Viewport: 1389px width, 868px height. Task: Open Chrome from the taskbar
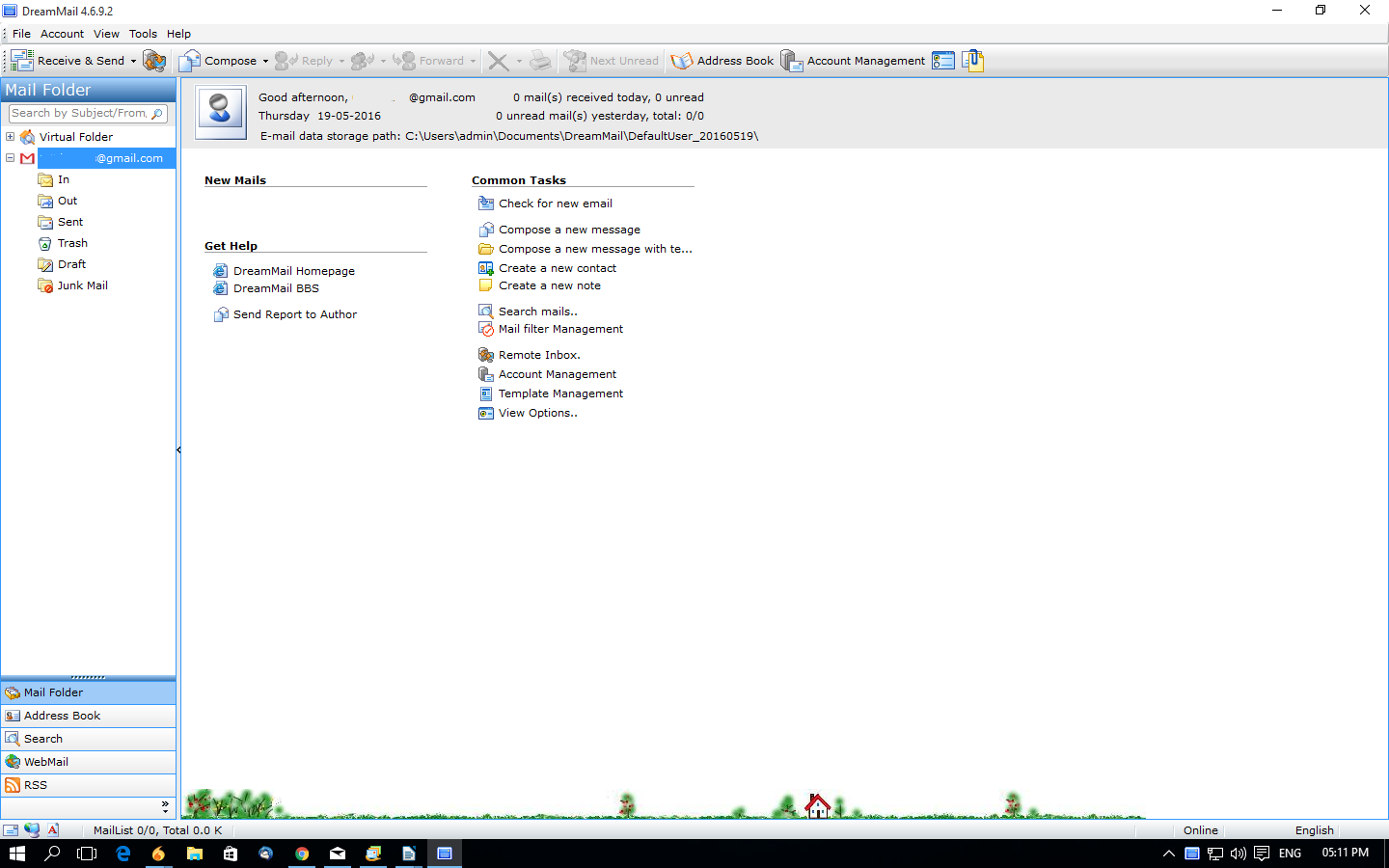click(302, 854)
